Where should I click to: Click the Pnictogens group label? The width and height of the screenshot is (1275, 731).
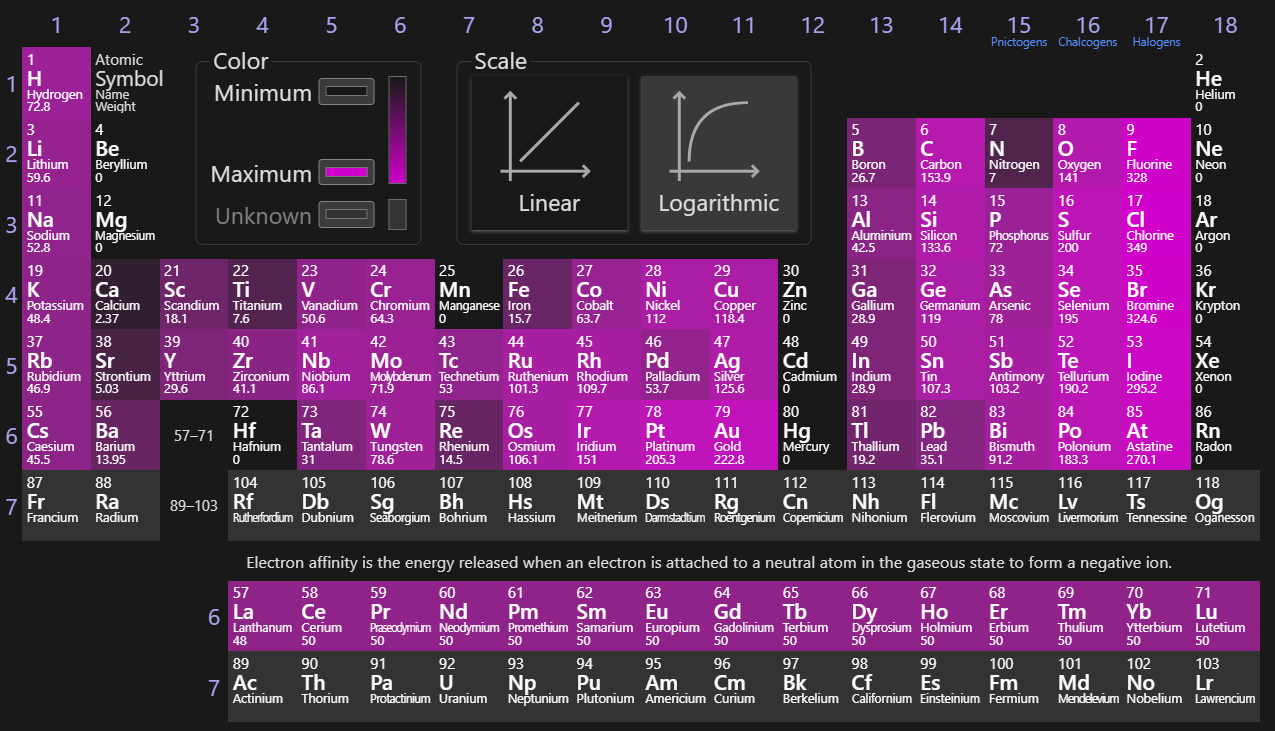pyautogui.click(x=1018, y=42)
